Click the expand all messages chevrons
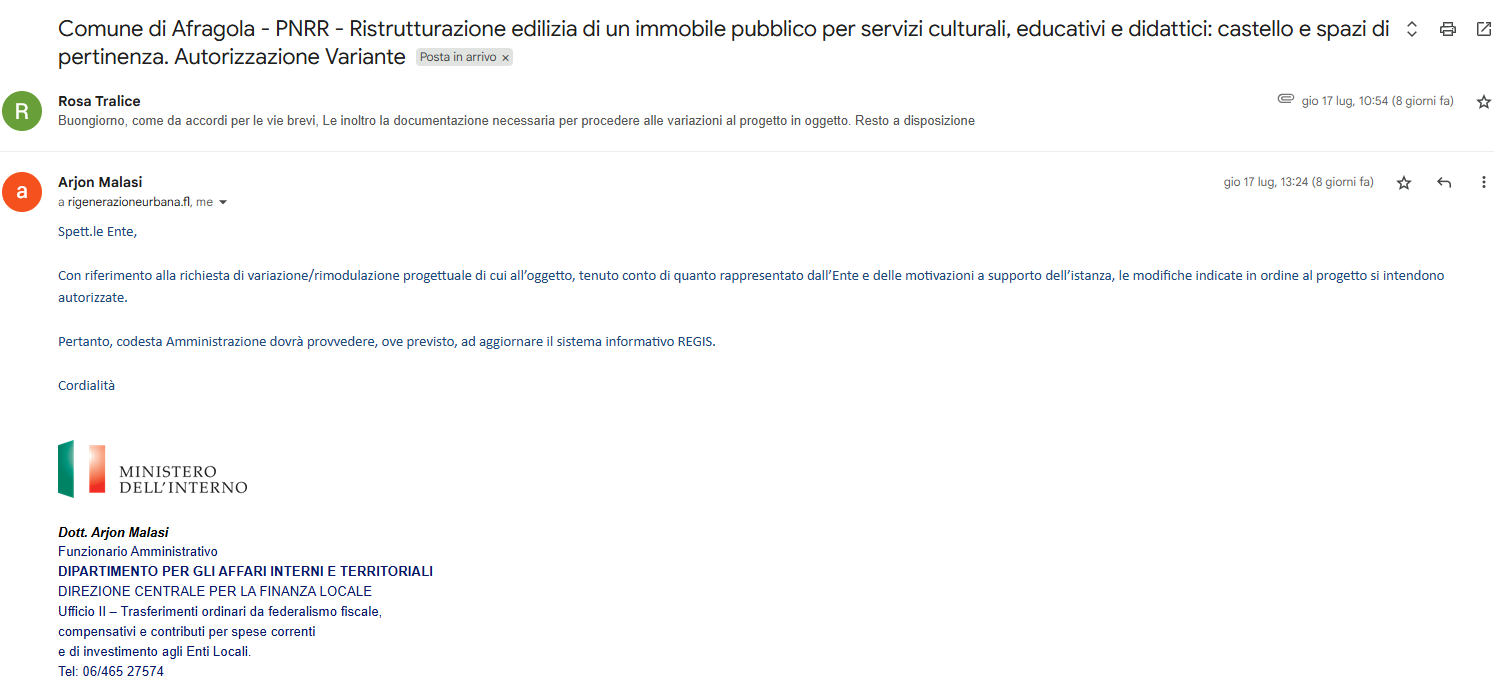This screenshot has height=696, width=1503. (1411, 29)
